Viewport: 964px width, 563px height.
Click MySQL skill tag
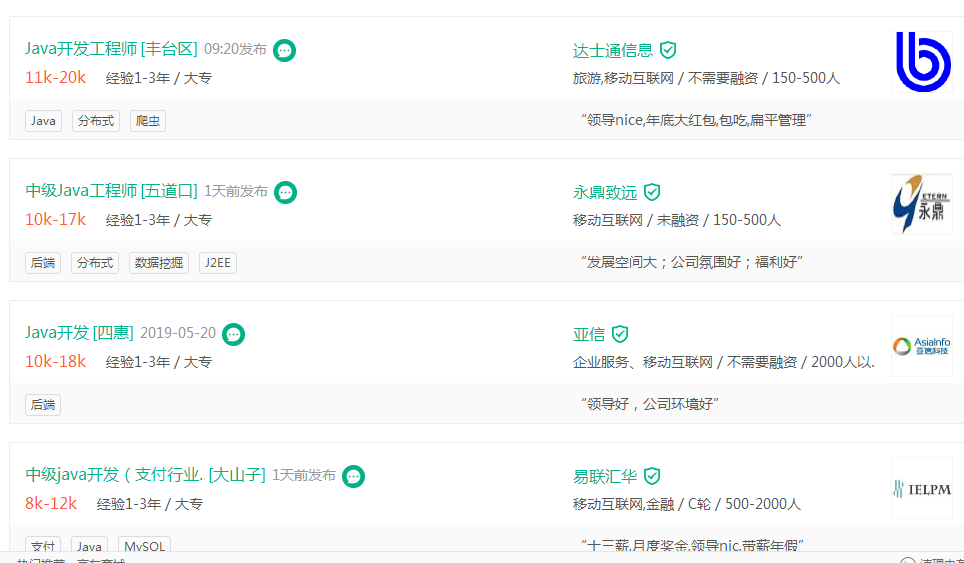(144, 546)
